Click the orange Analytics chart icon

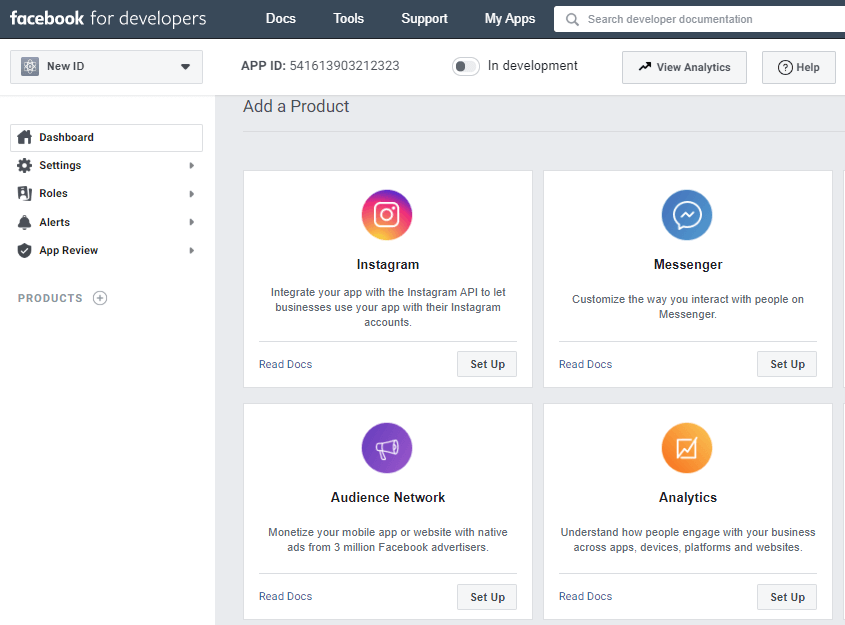(687, 448)
